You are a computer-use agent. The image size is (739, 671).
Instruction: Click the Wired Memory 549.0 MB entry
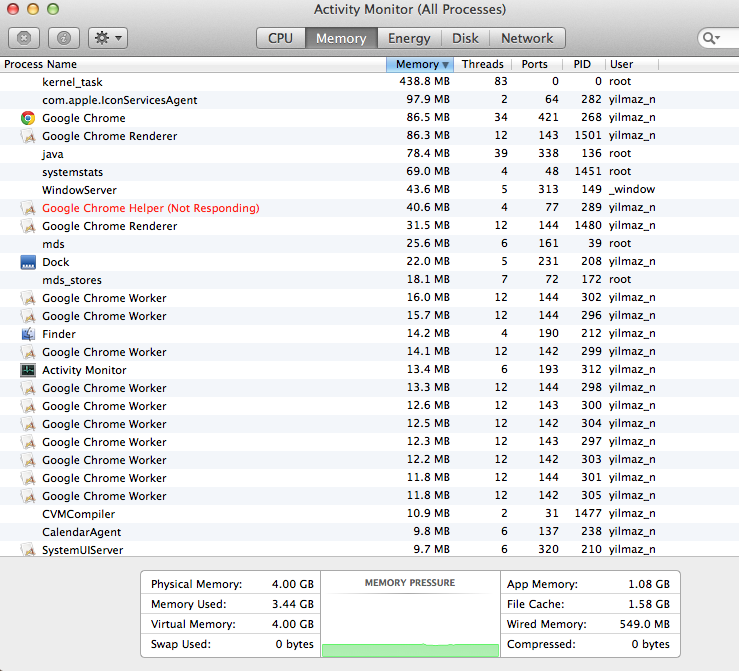[588, 624]
